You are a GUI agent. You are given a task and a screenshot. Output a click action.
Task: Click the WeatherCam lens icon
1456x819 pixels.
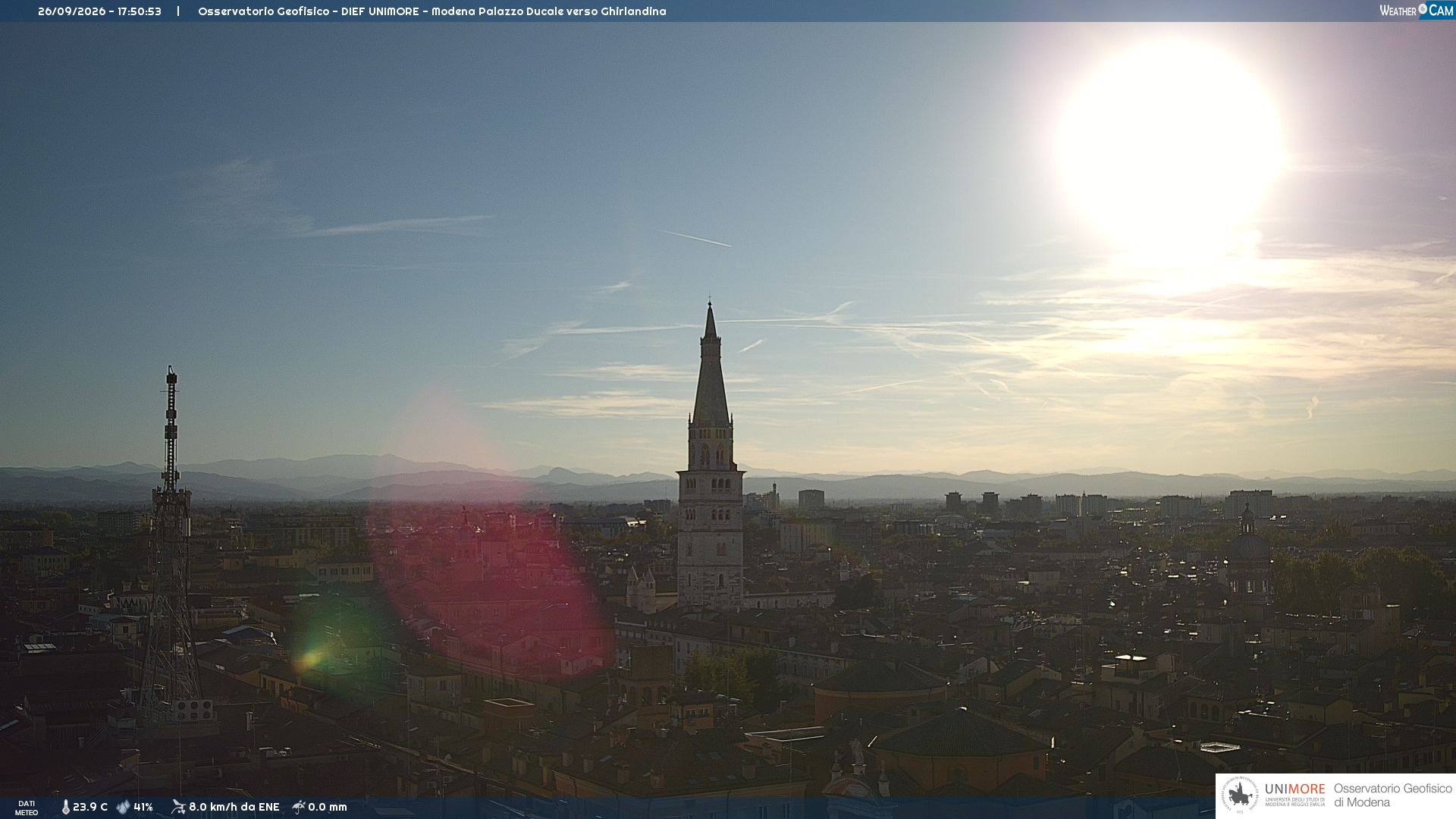pyautogui.click(x=1423, y=8)
